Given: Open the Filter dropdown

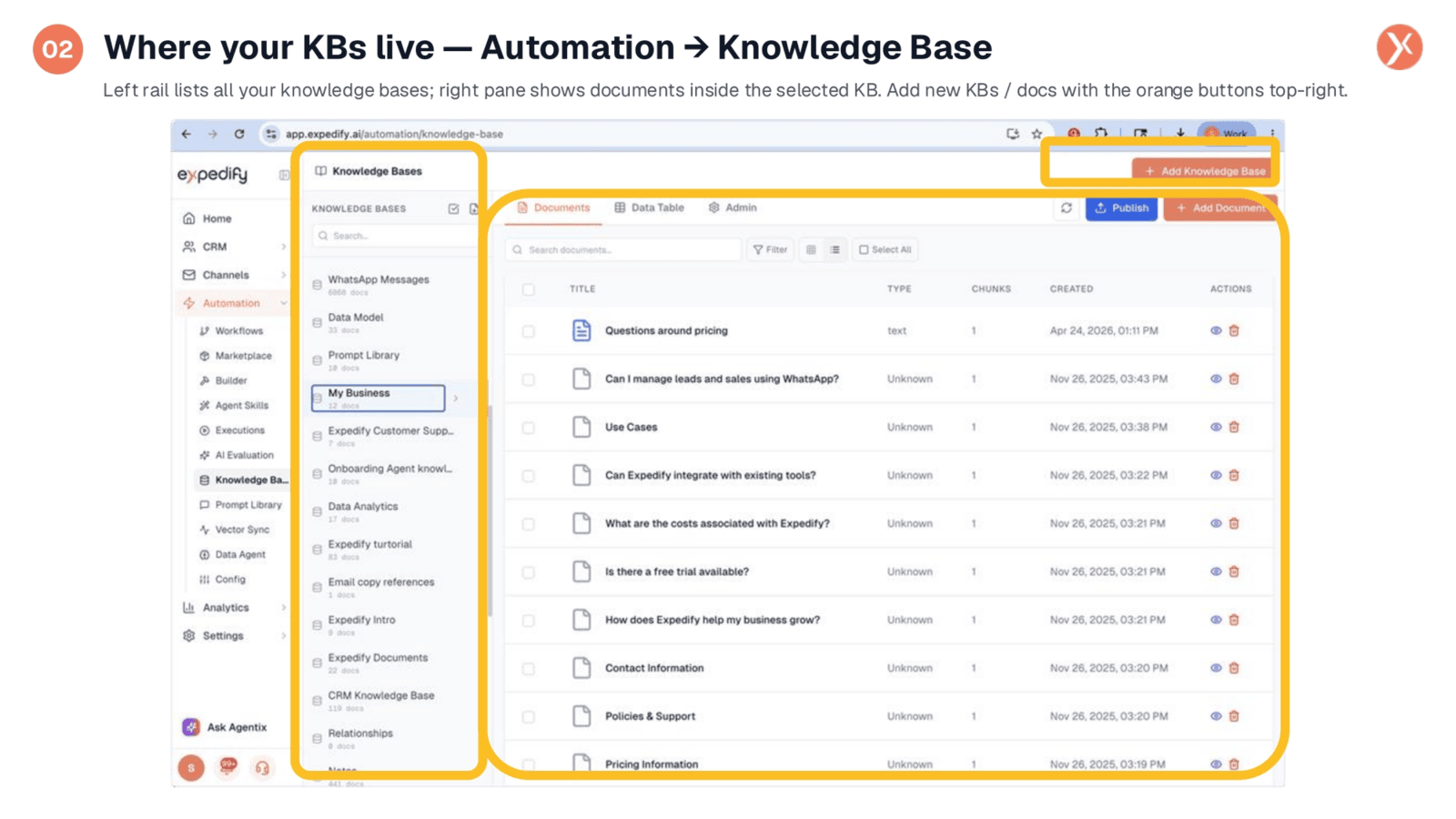Looking at the screenshot, I should pos(770,249).
